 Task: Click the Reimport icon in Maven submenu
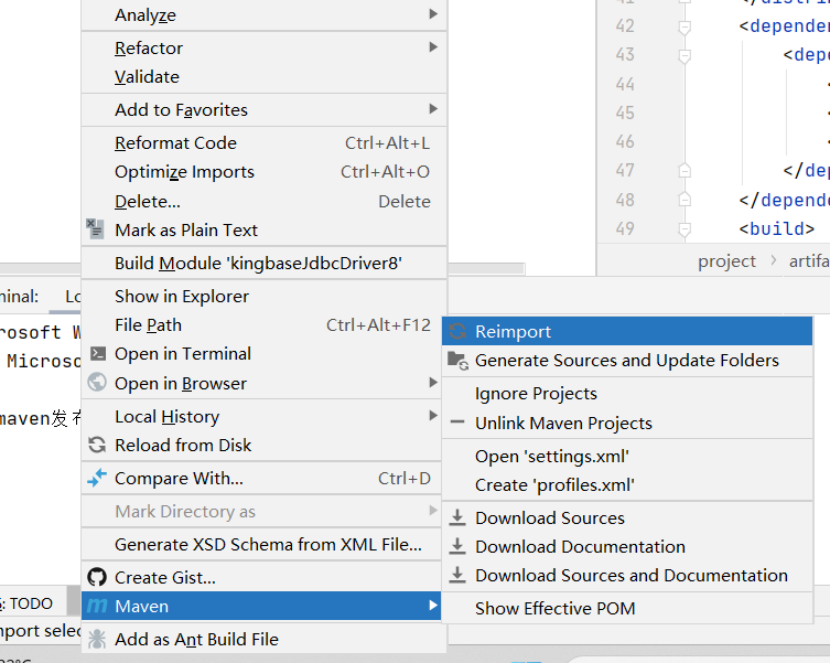pyautogui.click(x=457, y=332)
